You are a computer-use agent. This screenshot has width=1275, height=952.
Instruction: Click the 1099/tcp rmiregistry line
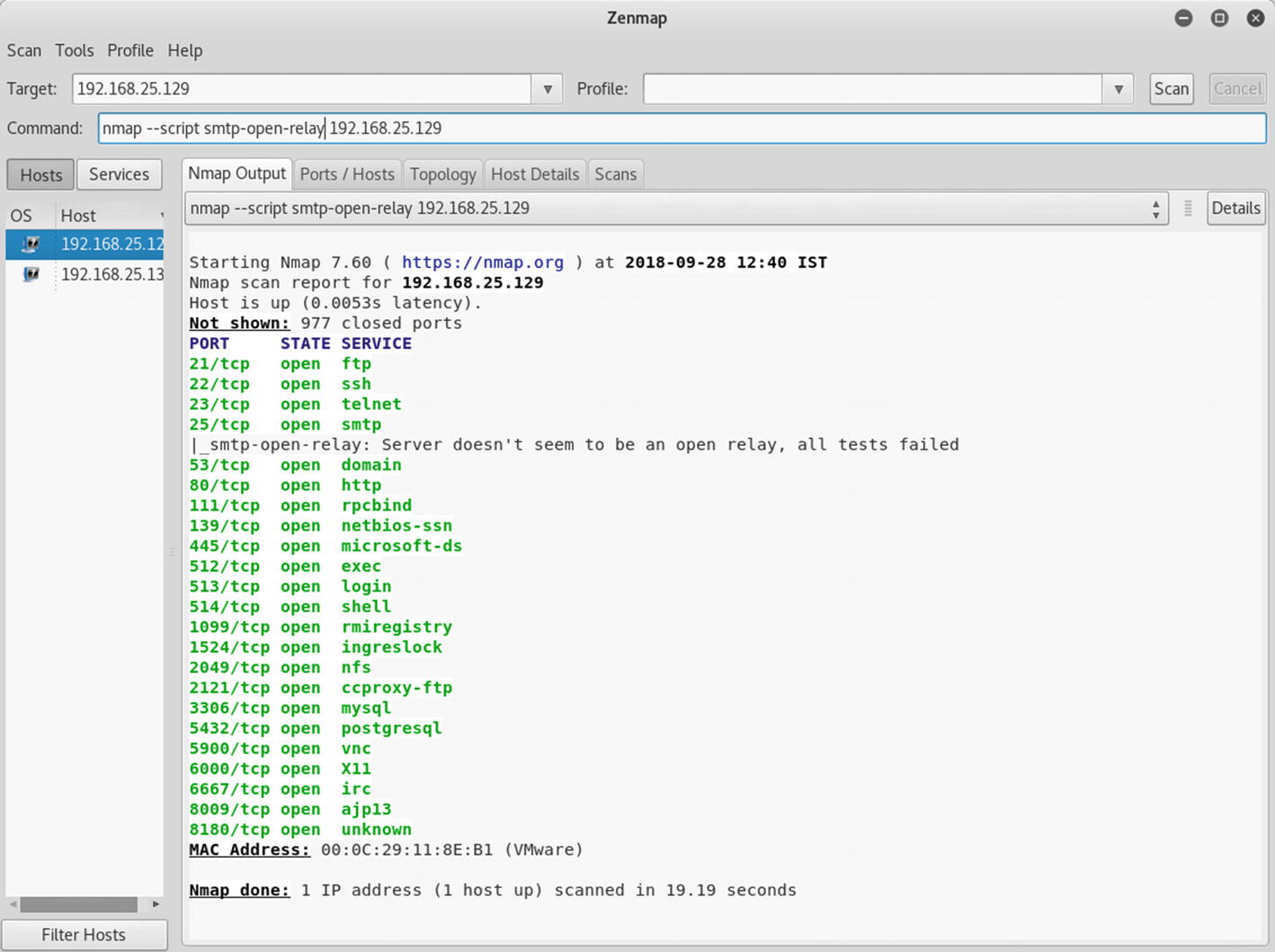(x=321, y=627)
